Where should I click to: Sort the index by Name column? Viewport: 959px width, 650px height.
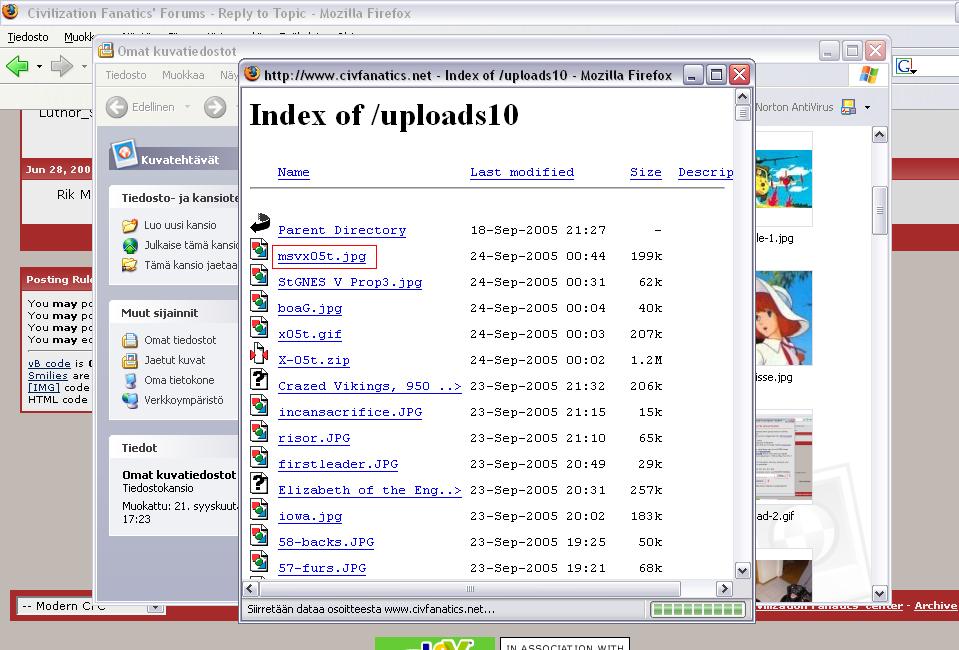click(x=294, y=172)
